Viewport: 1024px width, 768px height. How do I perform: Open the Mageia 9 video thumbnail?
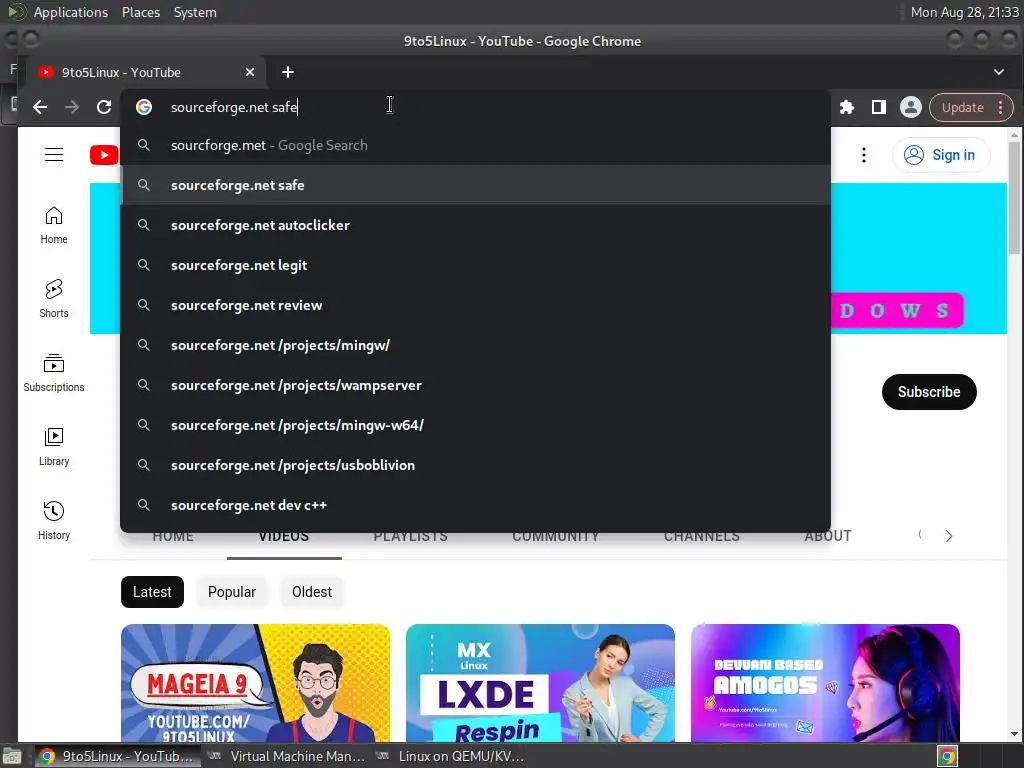[255, 683]
